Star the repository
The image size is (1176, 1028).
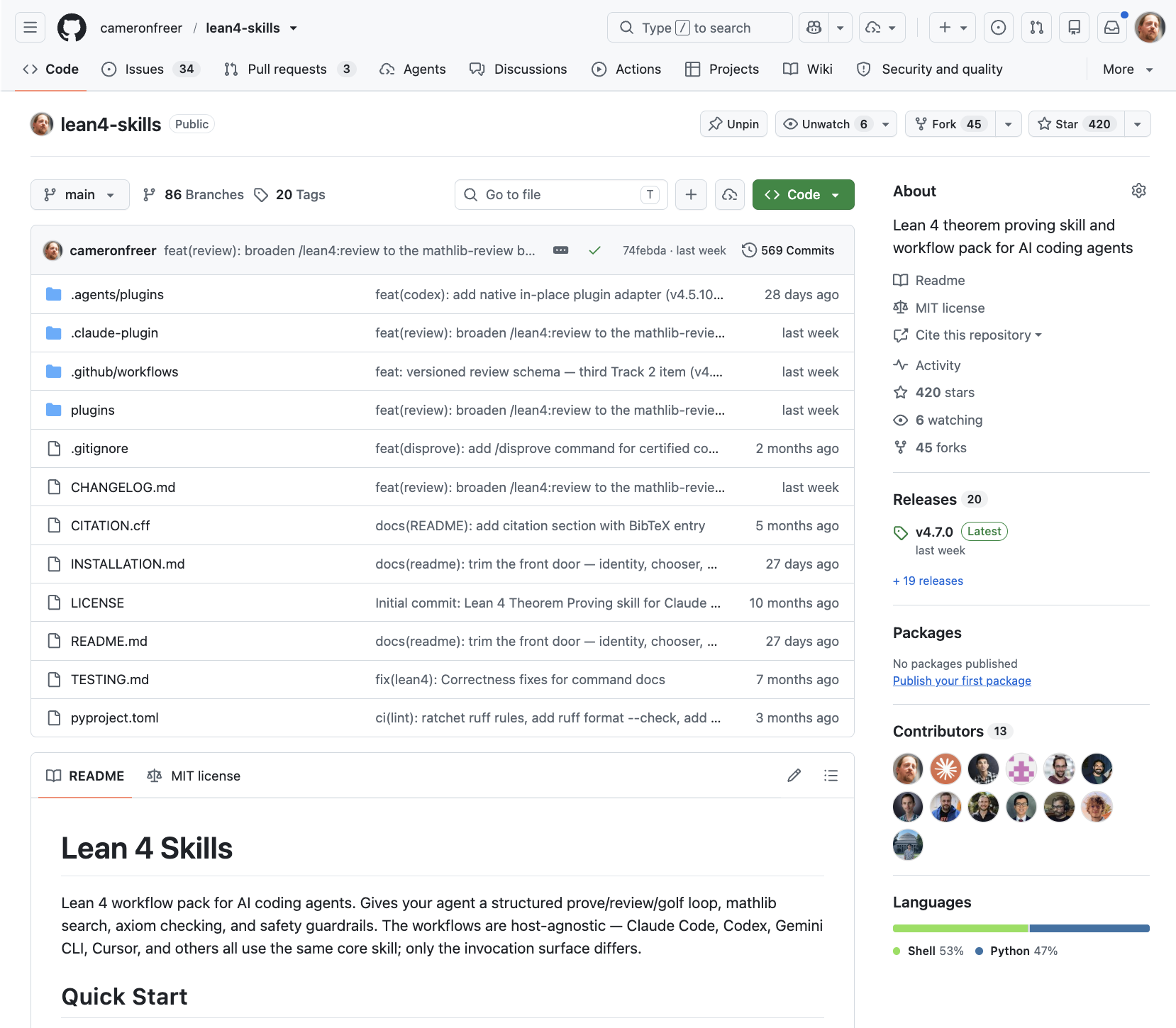1077,124
